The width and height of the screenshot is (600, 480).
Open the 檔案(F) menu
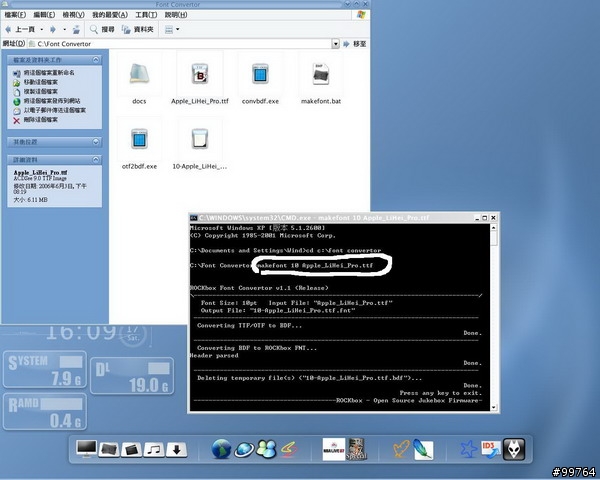(15, 15)
